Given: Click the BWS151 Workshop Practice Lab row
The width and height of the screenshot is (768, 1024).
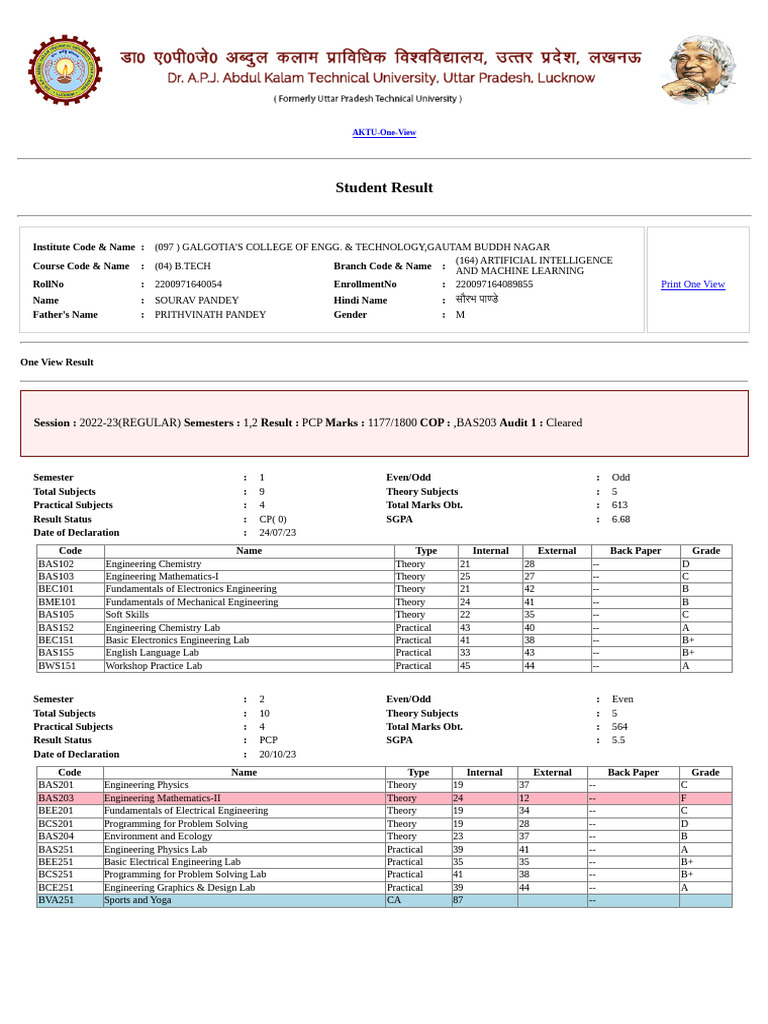Looking at the screenshot, I should (384, 666).
